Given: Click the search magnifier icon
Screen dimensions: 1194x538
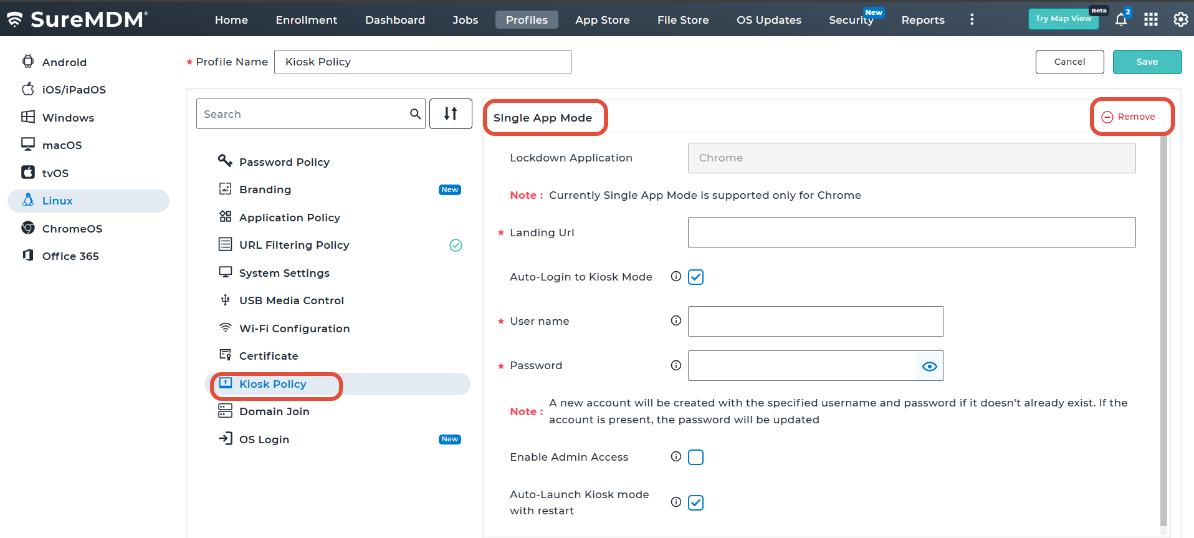Looking at the screenshot, I should [x=415, y=114].
